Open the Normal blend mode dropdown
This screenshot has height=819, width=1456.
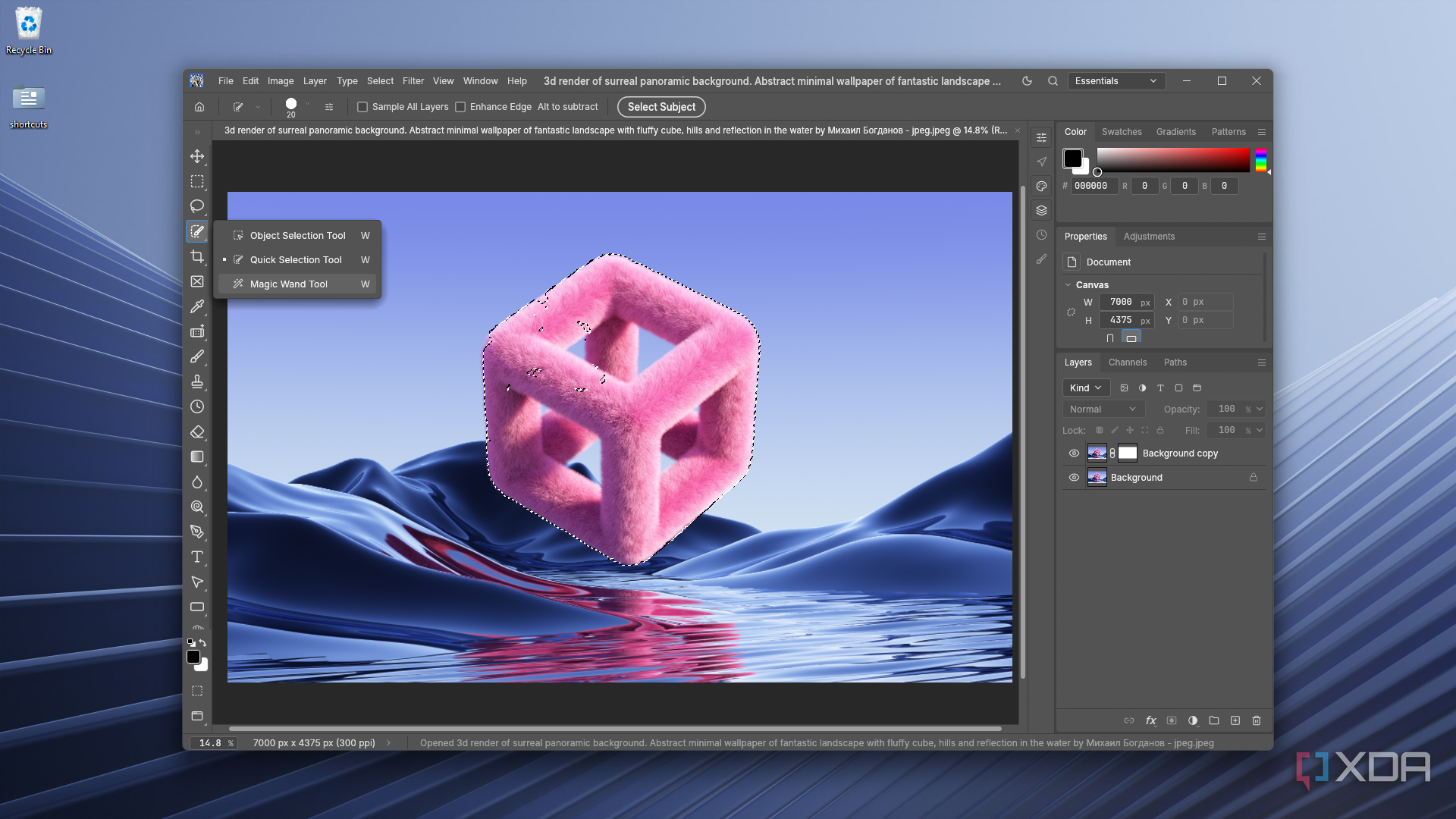1103,409
